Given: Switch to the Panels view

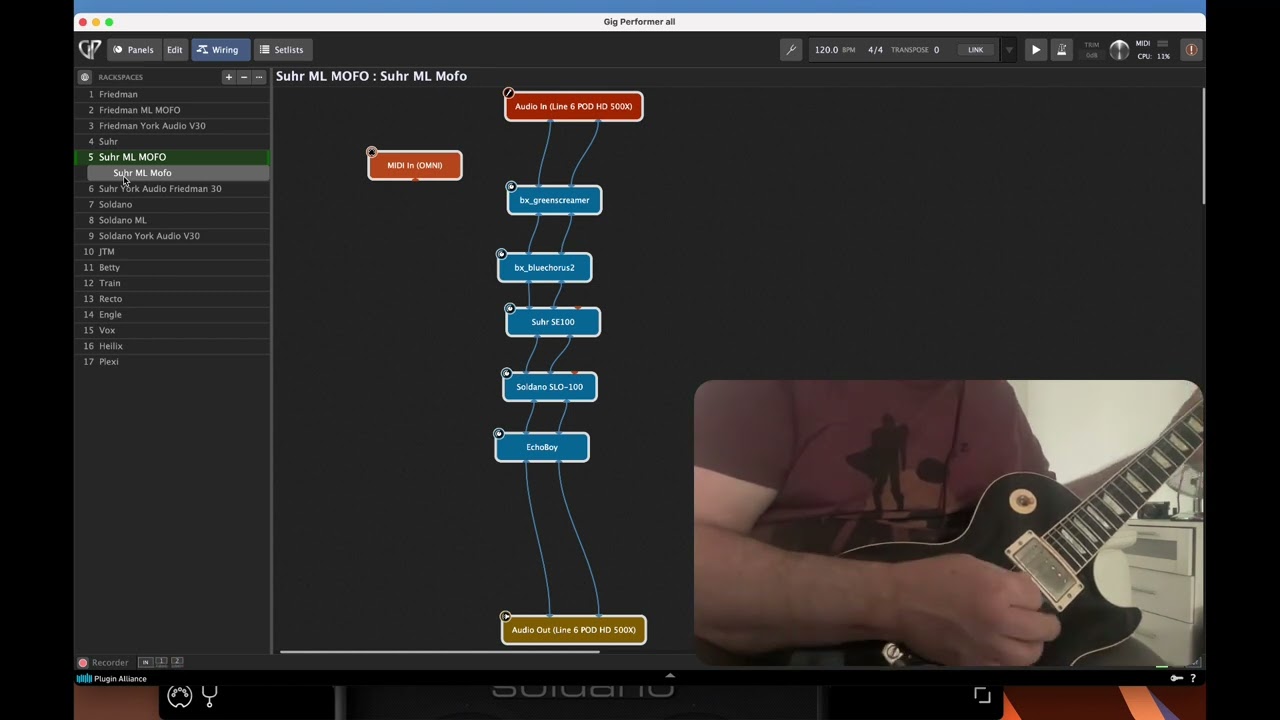Looking at the screenshot, I should [x=133, y=49].
